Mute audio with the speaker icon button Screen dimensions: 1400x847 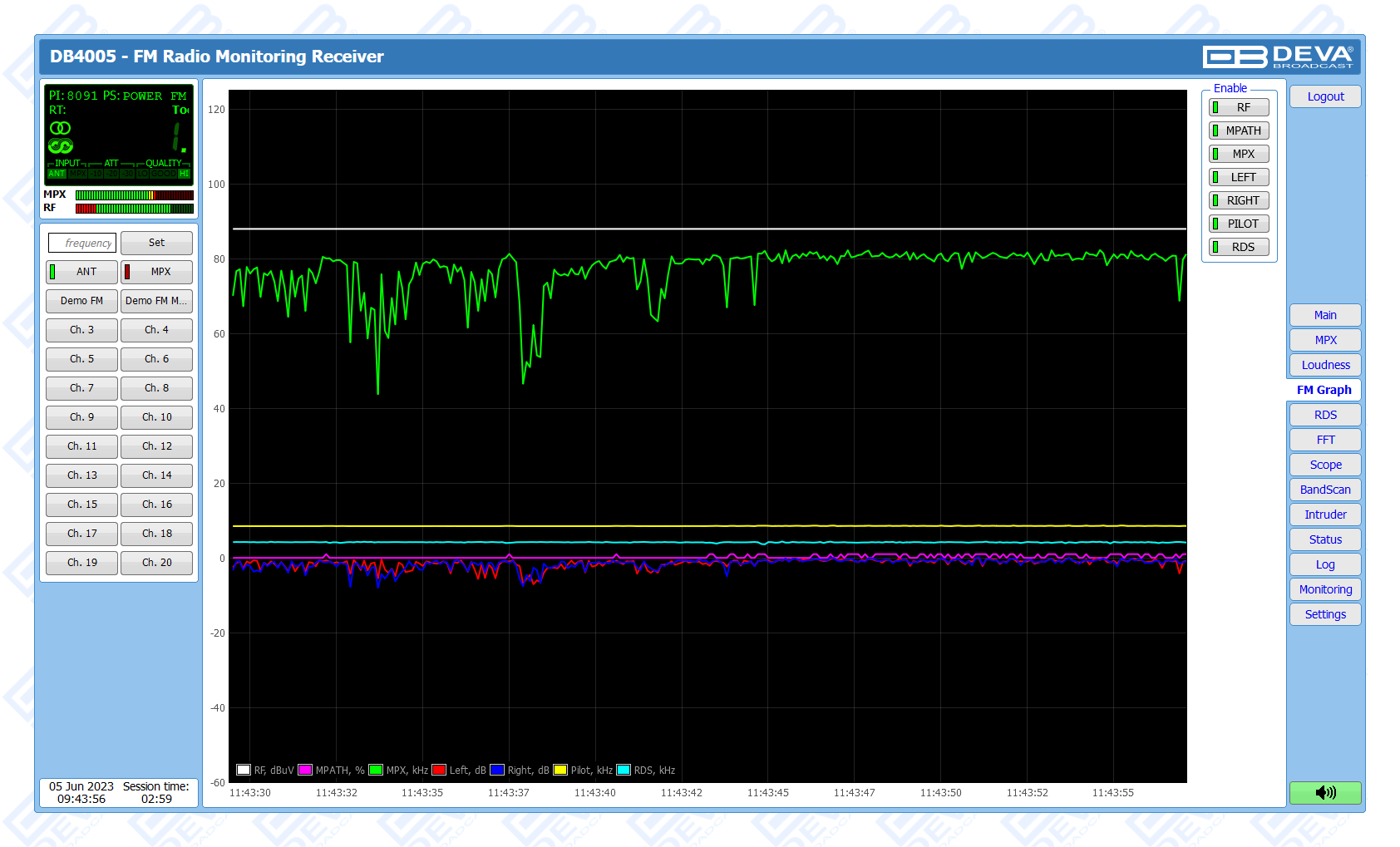[1325, 792]
